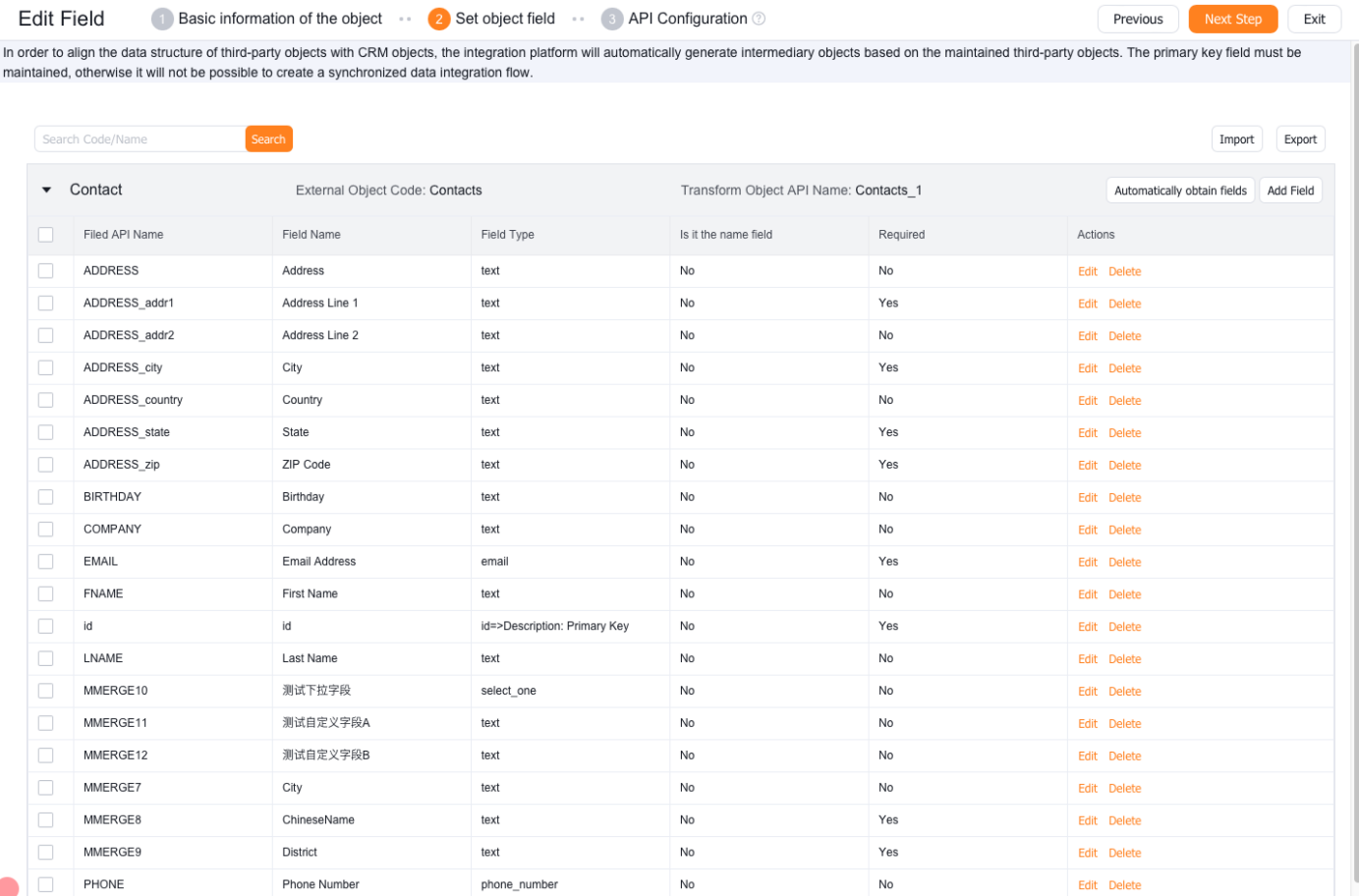Tick the BIRTHDAY row checkbox
This screenshot has width=1359, height=896.
click(45, 497)
